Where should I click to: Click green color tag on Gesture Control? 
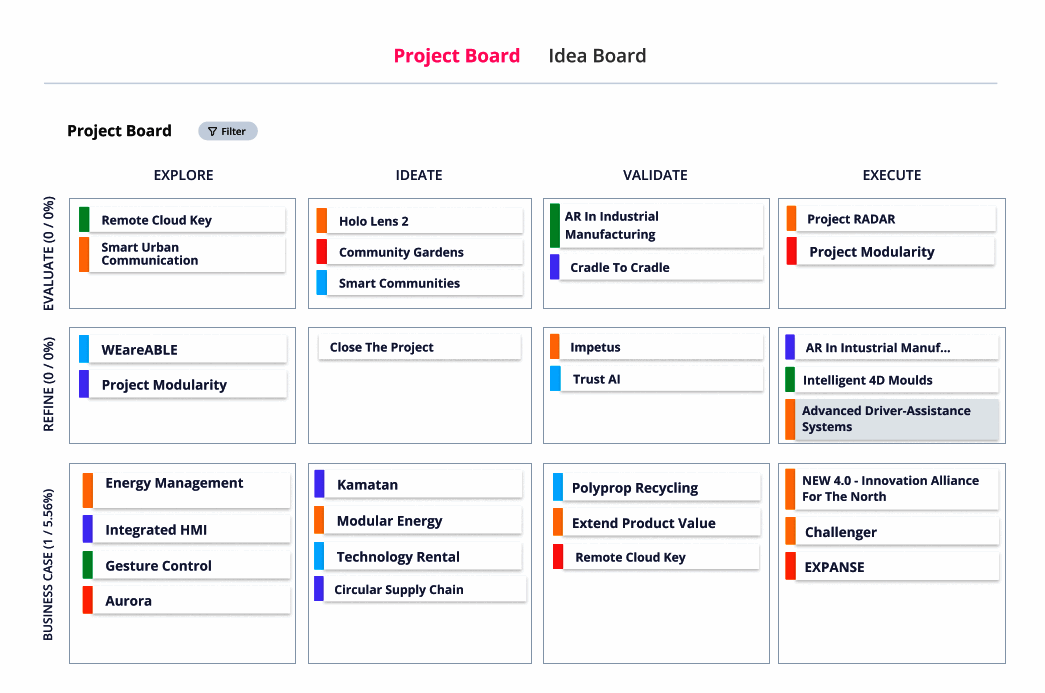87,565
